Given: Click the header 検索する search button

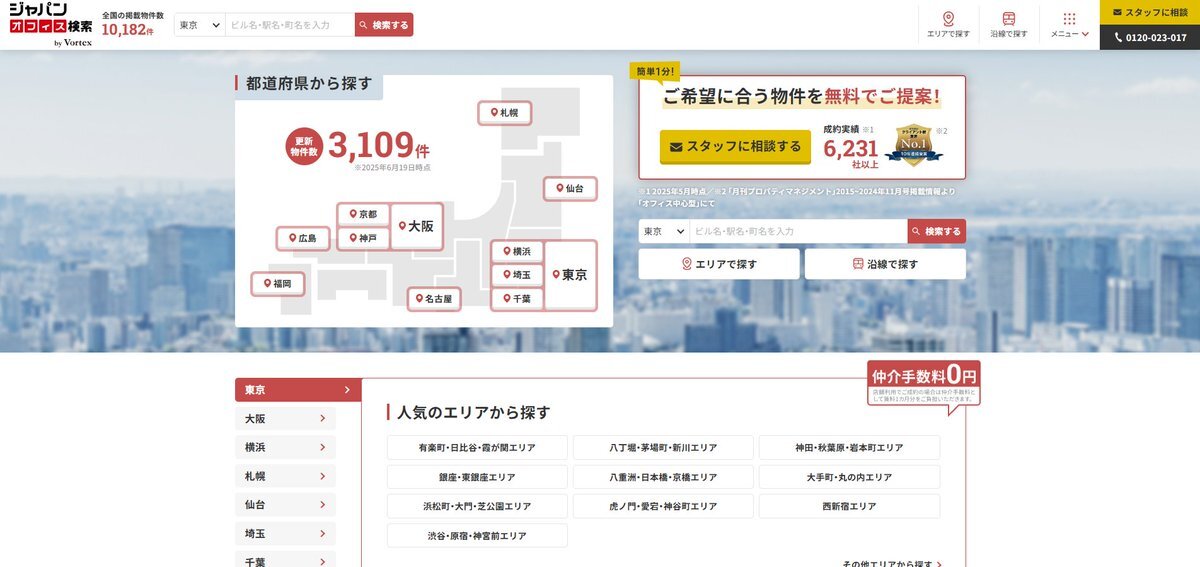Looking at the screenshot, I should [384, 25].
